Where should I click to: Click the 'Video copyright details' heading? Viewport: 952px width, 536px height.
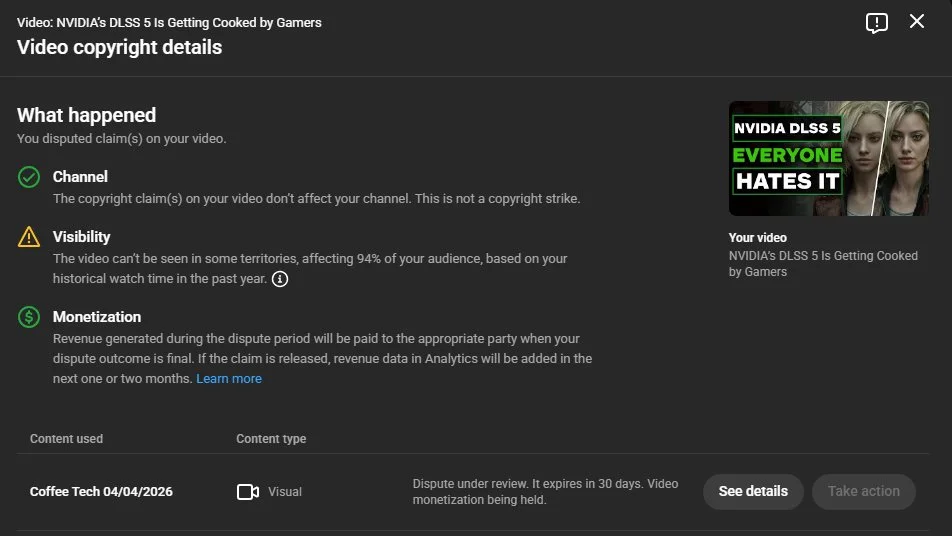[x=119, y=47]
